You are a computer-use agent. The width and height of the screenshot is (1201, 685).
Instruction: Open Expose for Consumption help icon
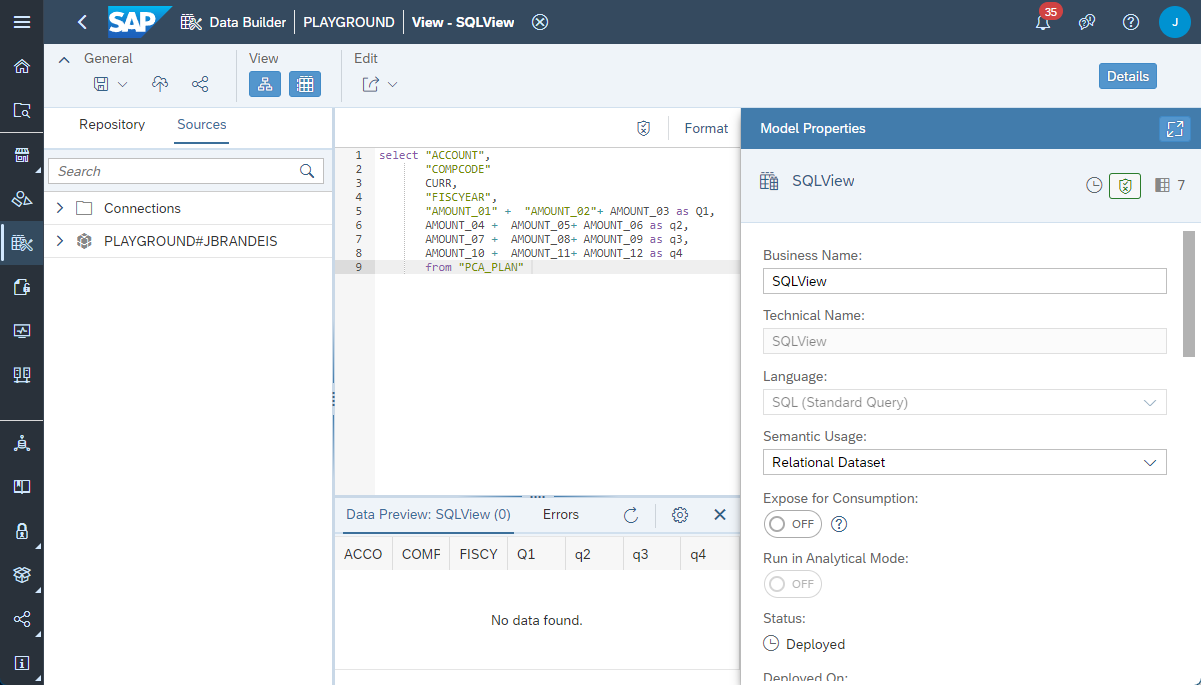tap(840, 524)
